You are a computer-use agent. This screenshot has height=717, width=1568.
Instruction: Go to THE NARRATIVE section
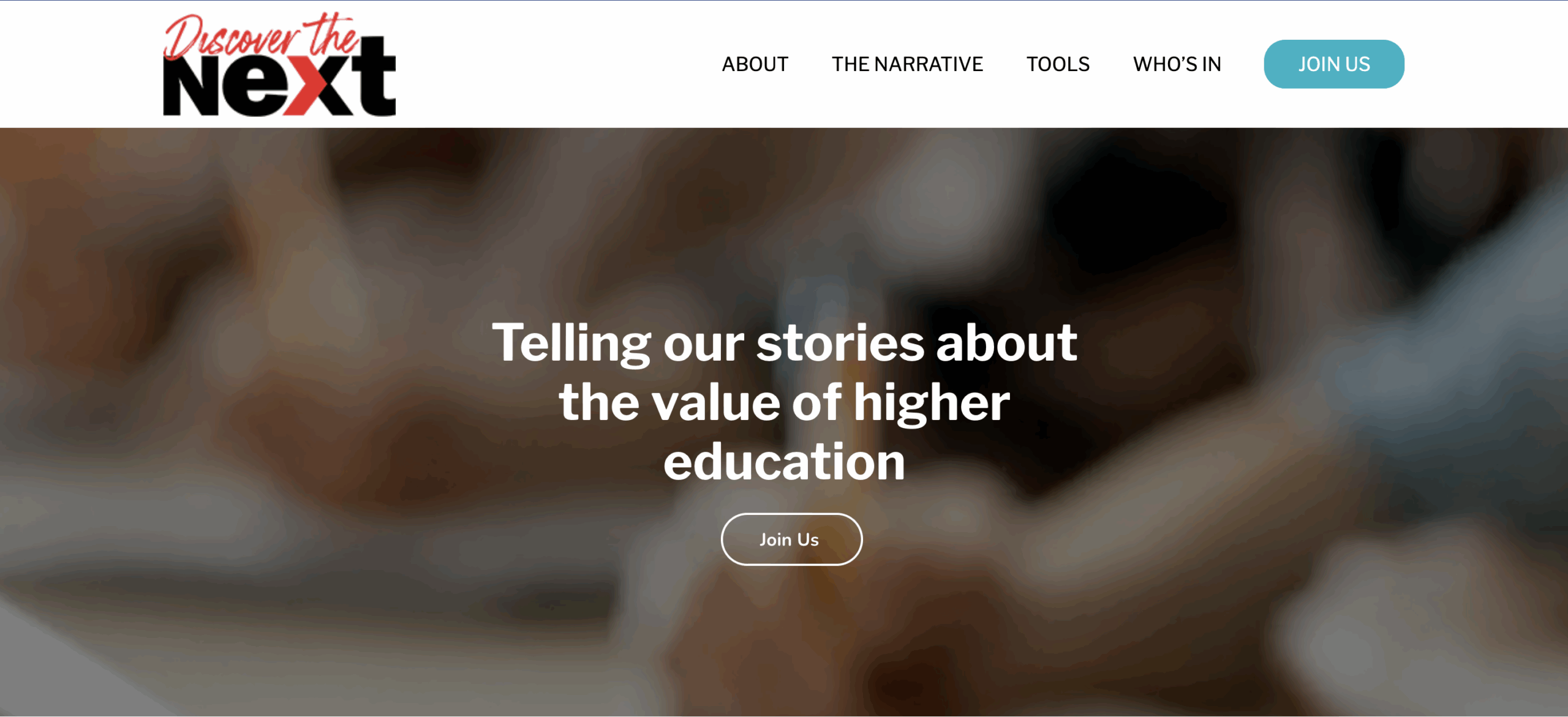pos(907,64)
